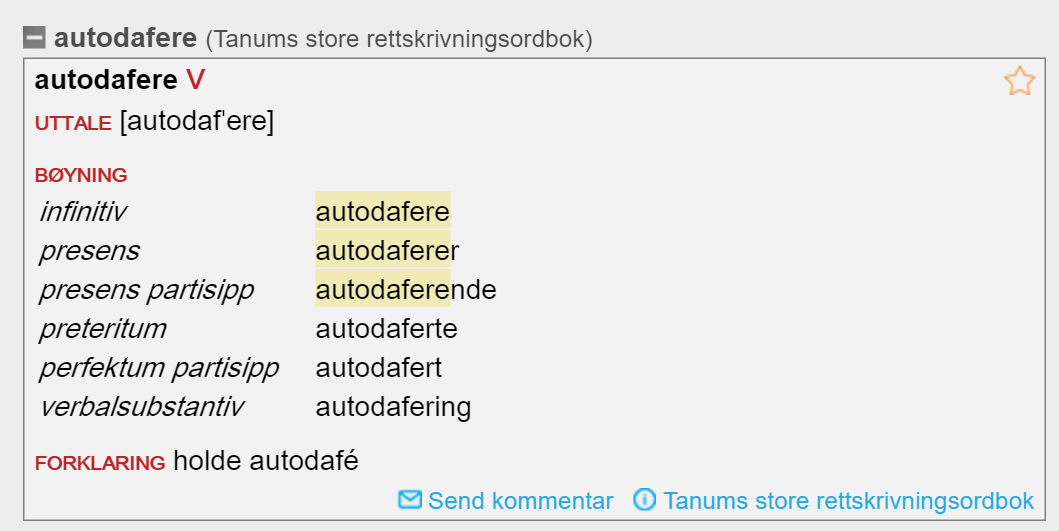Click the autodafere heading in the title bar

tap(125, 37)
